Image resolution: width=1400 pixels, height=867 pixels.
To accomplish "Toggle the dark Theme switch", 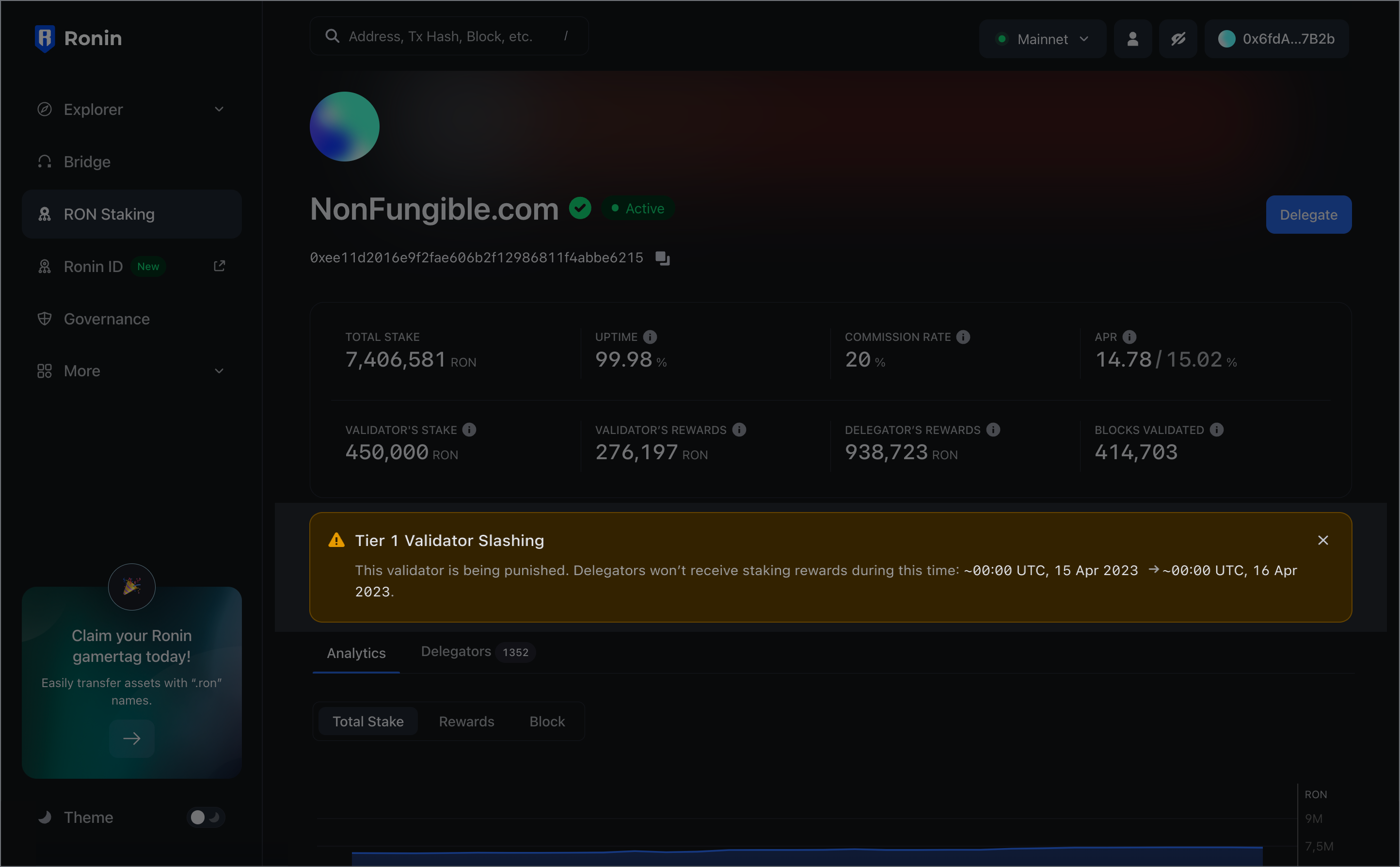I will 205,817.
